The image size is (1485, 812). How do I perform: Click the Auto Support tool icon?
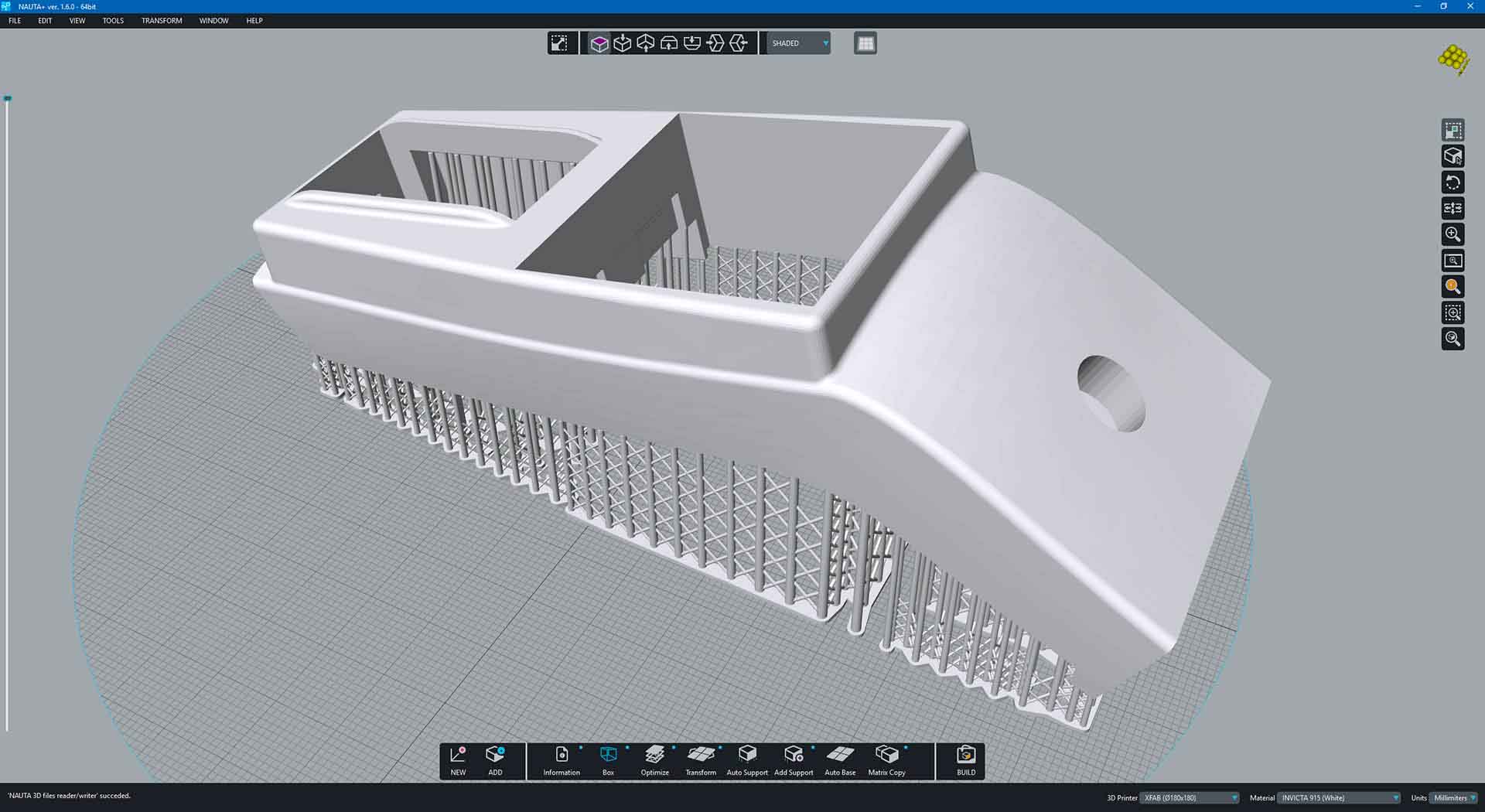coord(747,761)
